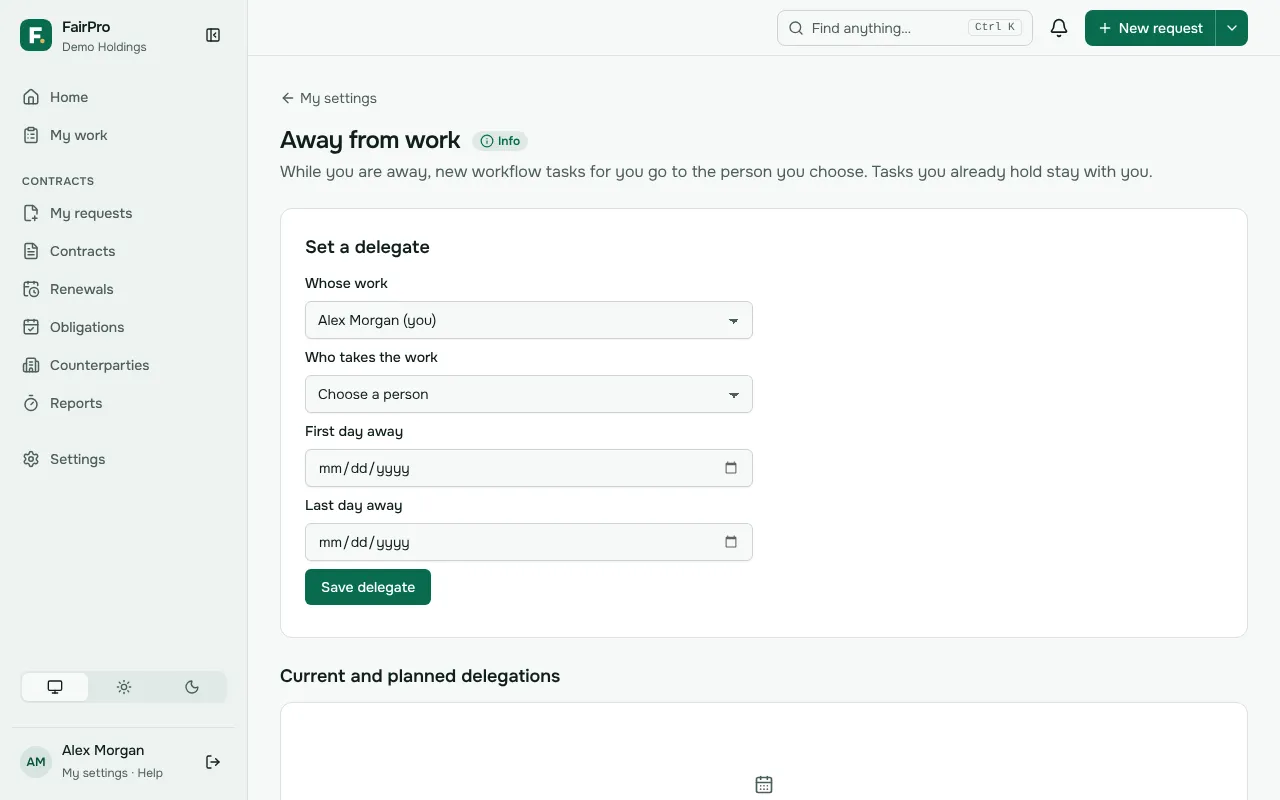The height and width of the screenshot is (800, 1280).
Task: Click the Find anything search field
Action: pos(905,28)
